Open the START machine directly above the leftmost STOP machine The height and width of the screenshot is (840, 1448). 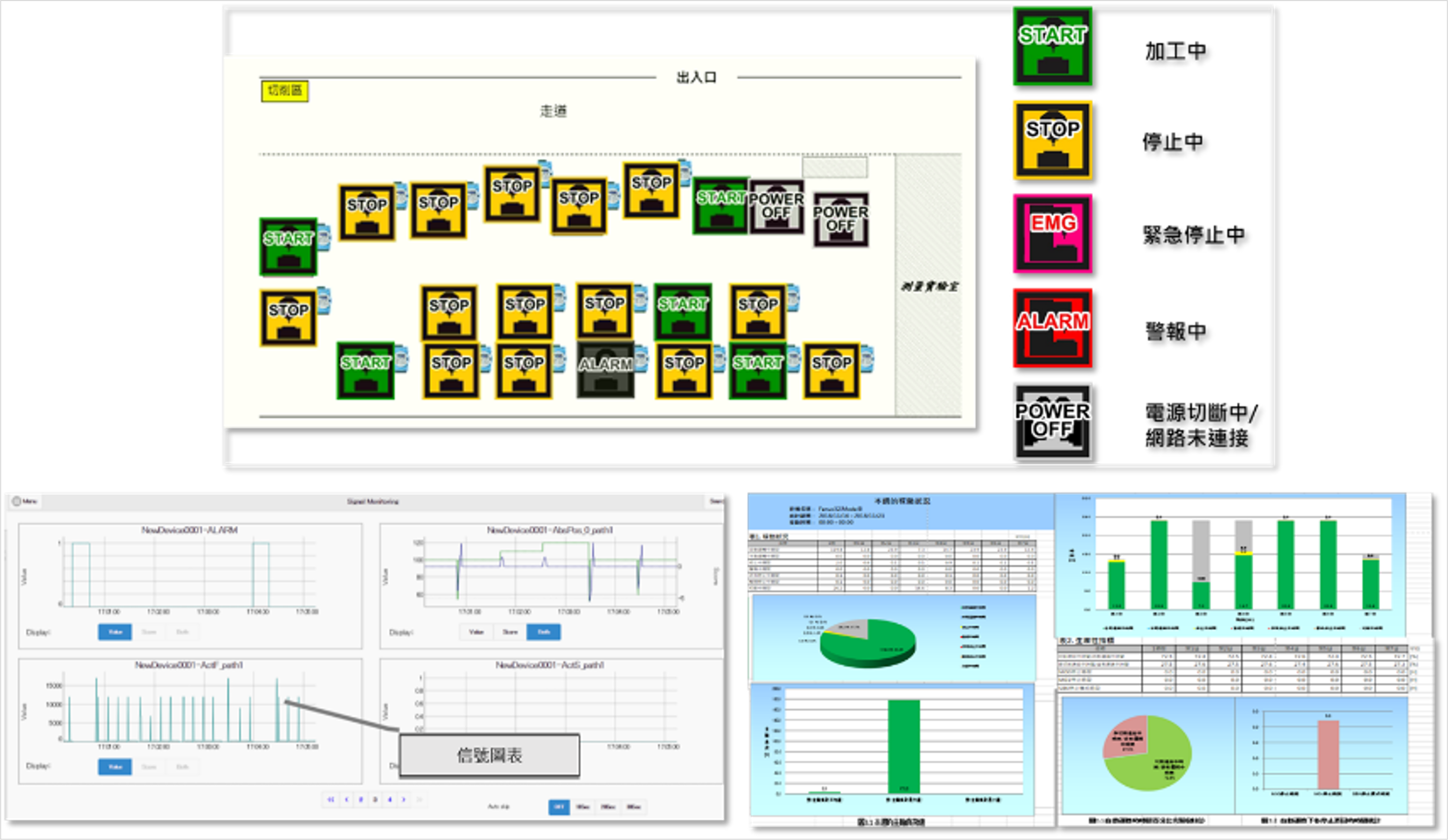coord(288,246)
